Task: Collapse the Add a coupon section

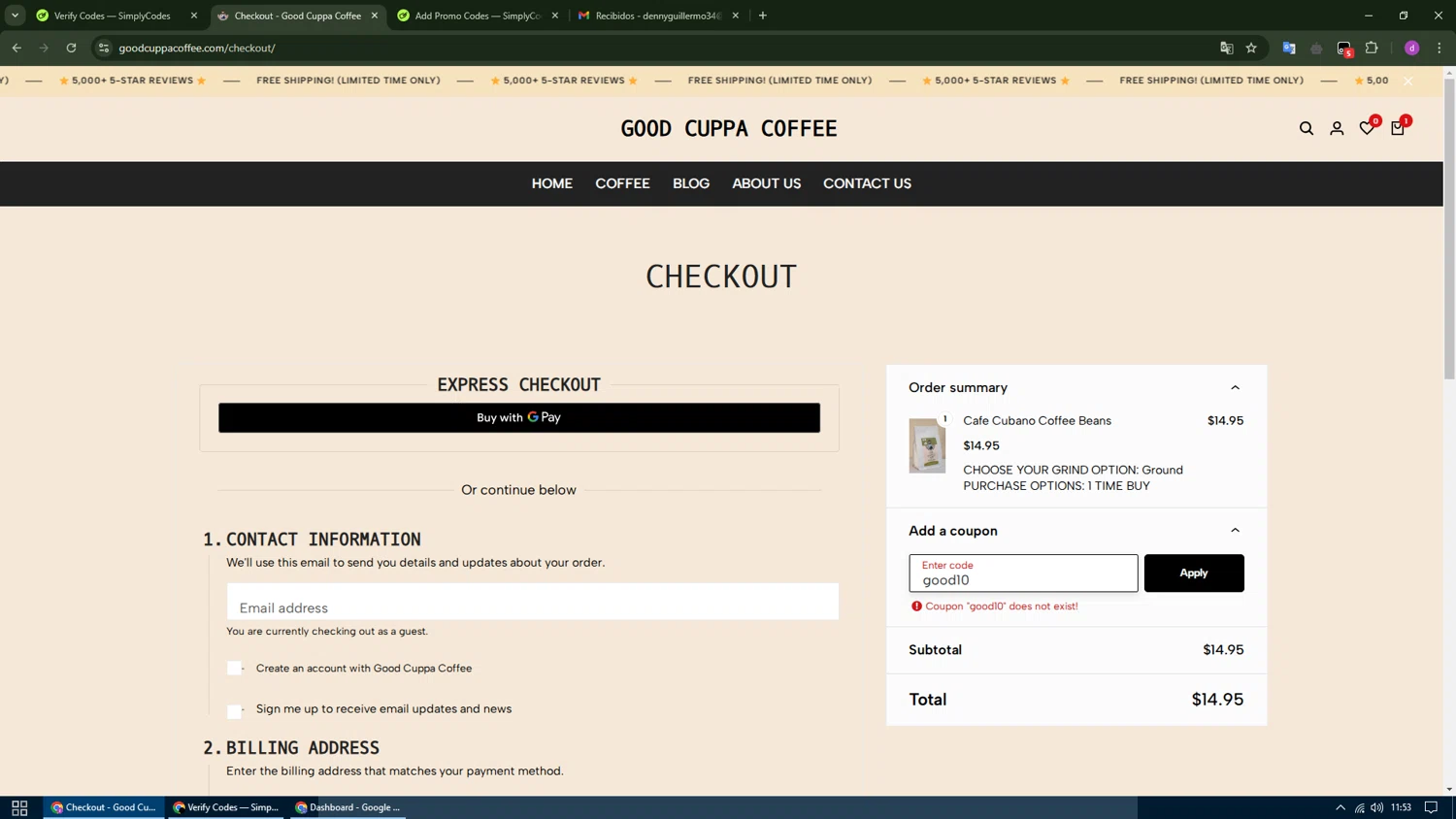Action: [1235, 531]
